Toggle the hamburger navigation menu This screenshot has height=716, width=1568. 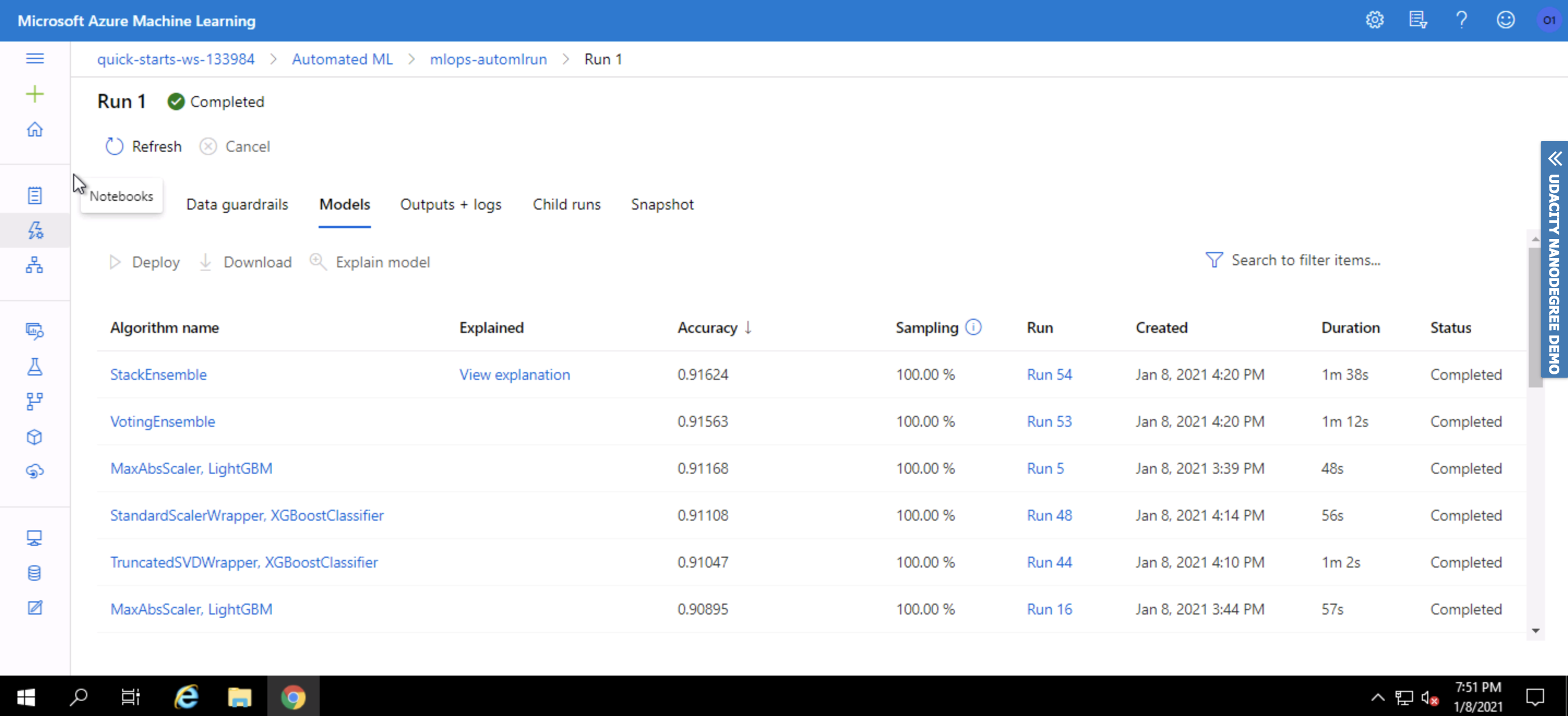(x=35, y=58)
